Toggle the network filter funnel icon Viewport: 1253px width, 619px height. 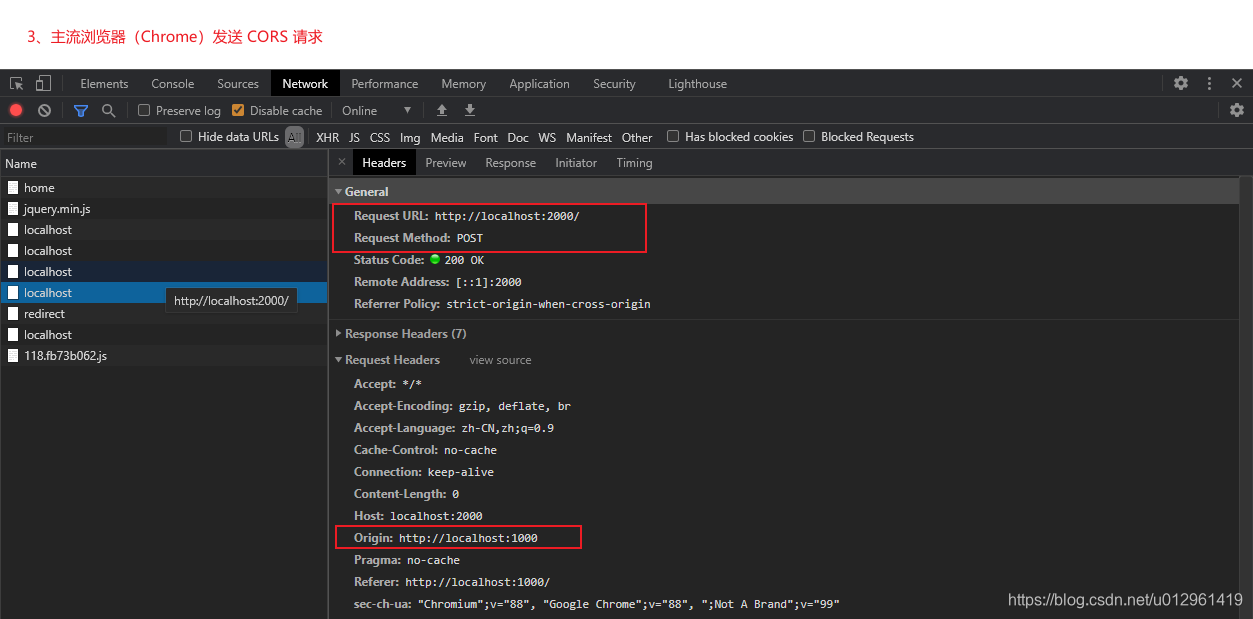coord(81,111)
